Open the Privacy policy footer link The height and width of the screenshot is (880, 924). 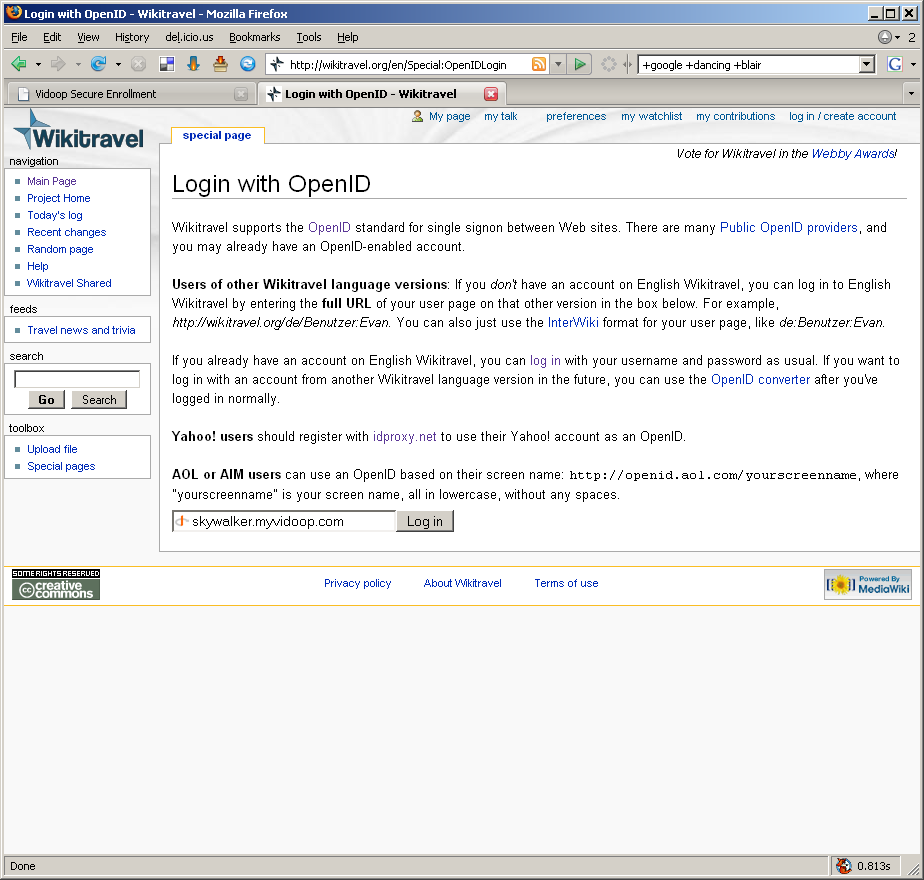357,583
